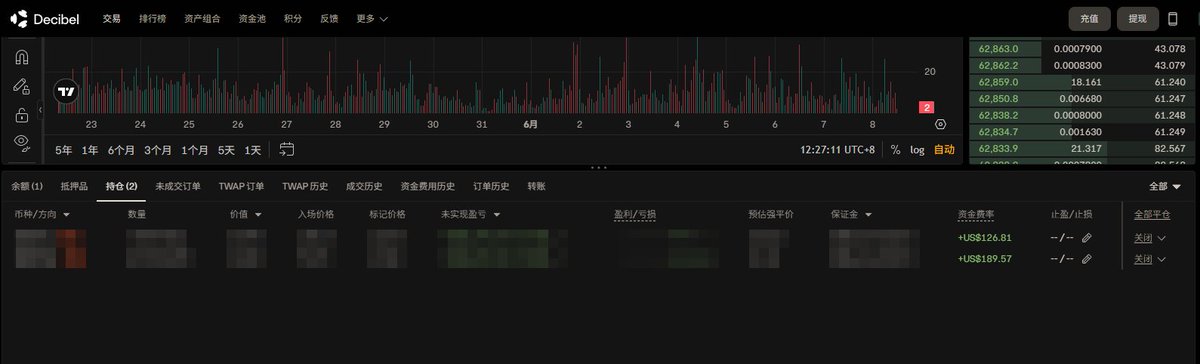Switch to the 资金费用历史 tab
This screenshot has width=1200, height=364.
[427, 186]
